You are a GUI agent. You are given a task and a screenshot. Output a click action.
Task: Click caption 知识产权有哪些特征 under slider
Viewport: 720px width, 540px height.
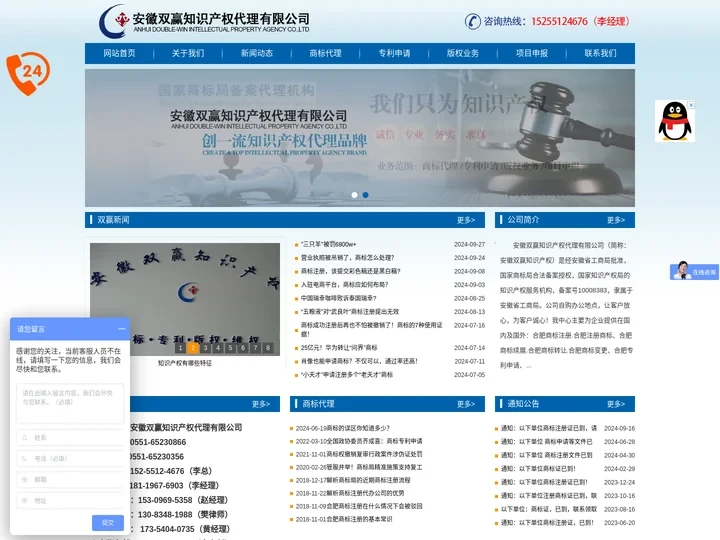[185, 363]
